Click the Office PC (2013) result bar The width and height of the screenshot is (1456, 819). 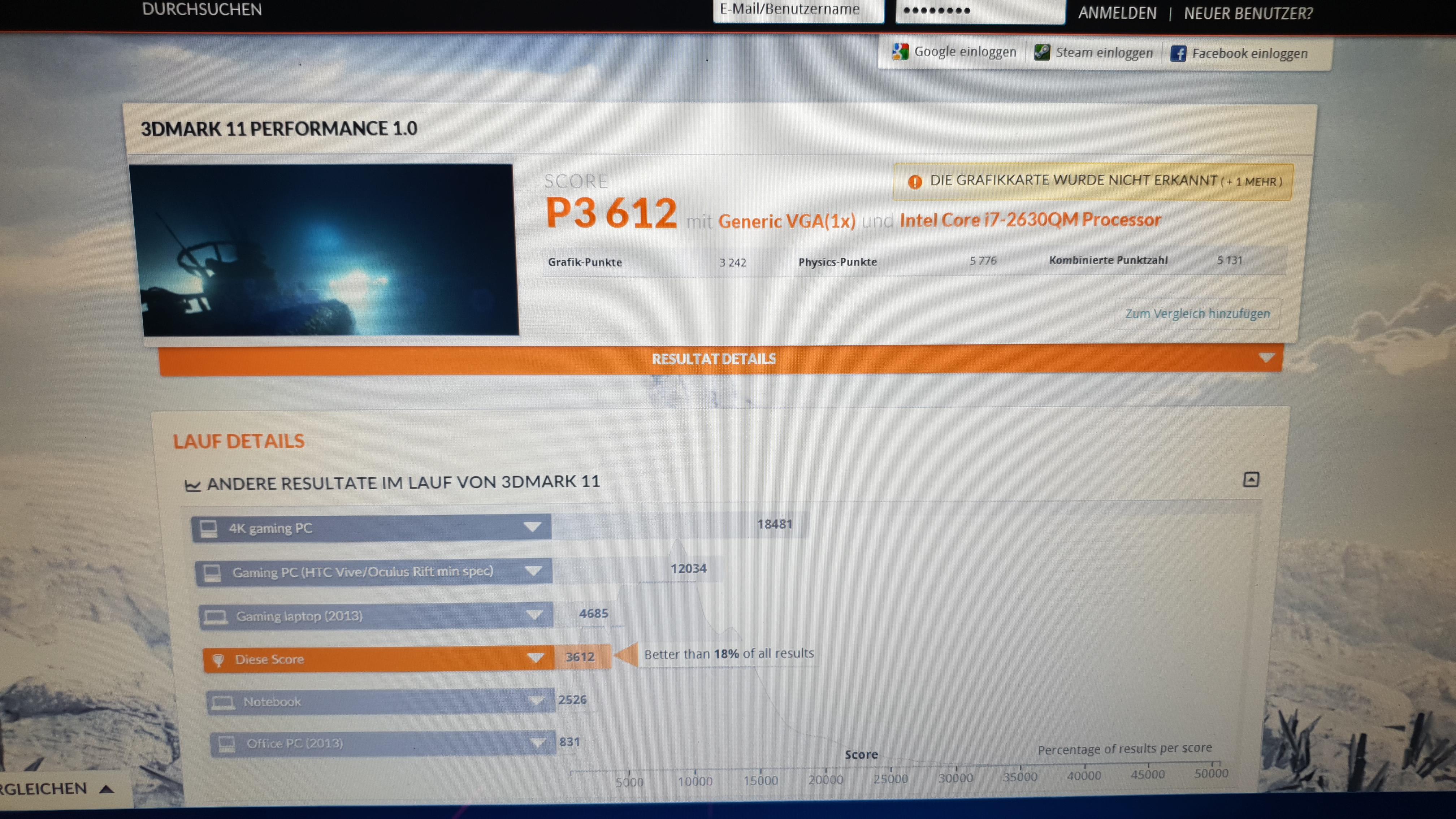click(x=383, y=743)
